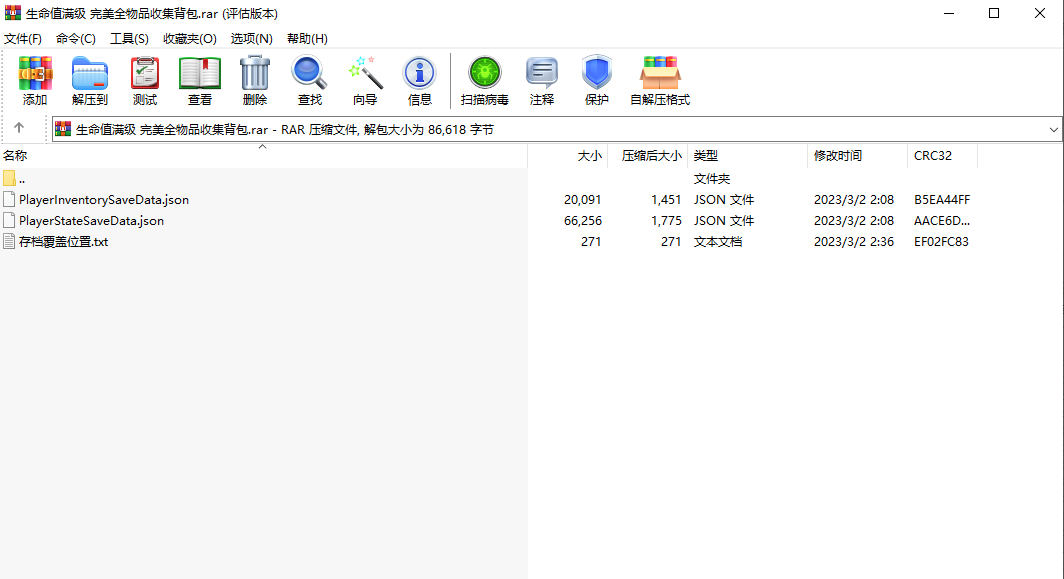Image resolution: width=1064 pixels, height=579 pixels.
Task: Expand the archive path dropdown arrow
Action: (x=1054, y=130)
